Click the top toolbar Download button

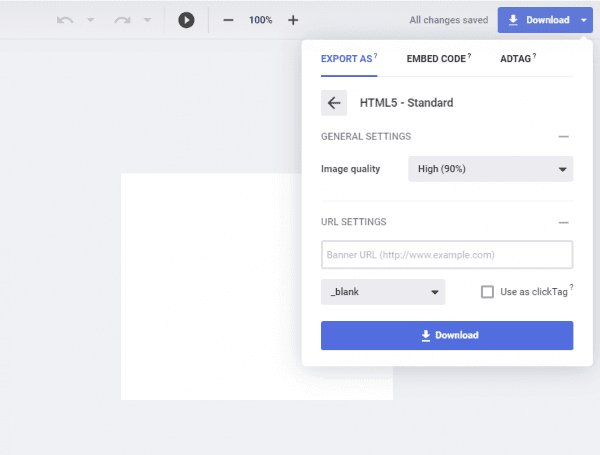pyautogui.click(x=535, y=20)
